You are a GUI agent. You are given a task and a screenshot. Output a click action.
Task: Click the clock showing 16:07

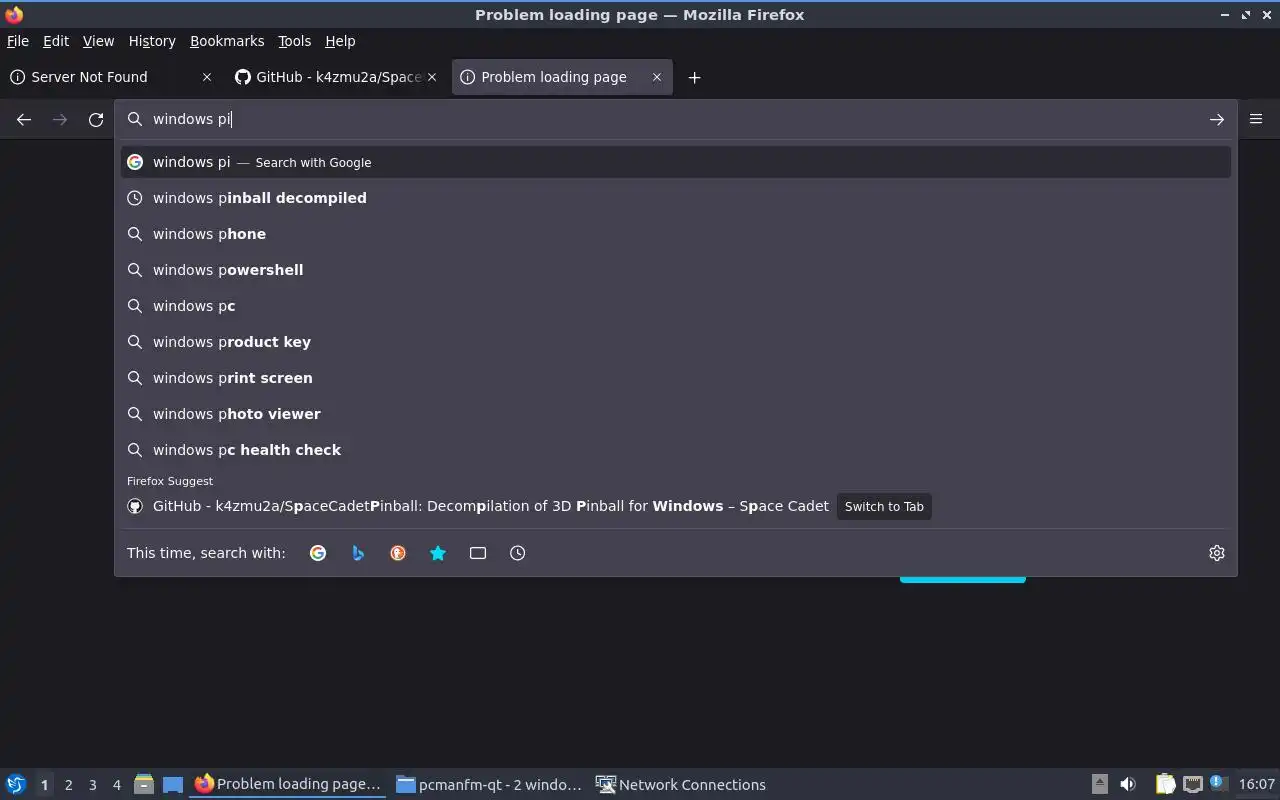click(x=1257, y=784)
